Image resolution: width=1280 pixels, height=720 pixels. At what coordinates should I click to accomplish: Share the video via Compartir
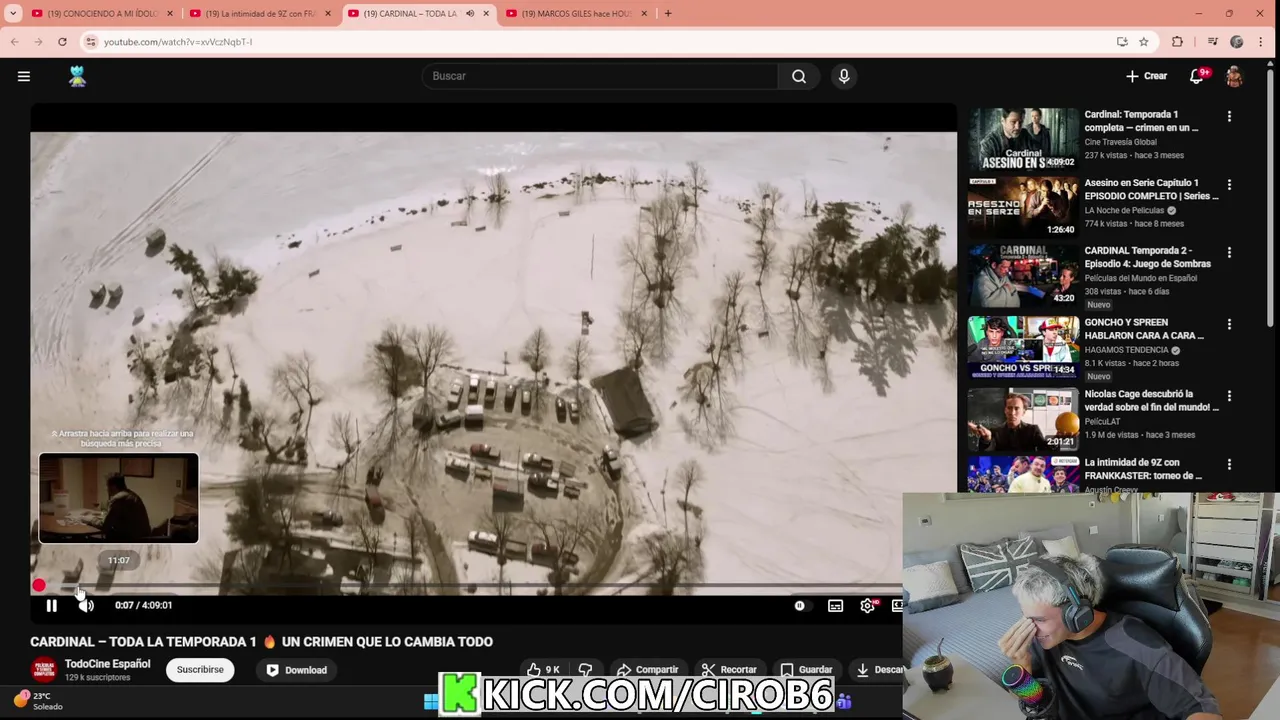click(x=647, y=670)
